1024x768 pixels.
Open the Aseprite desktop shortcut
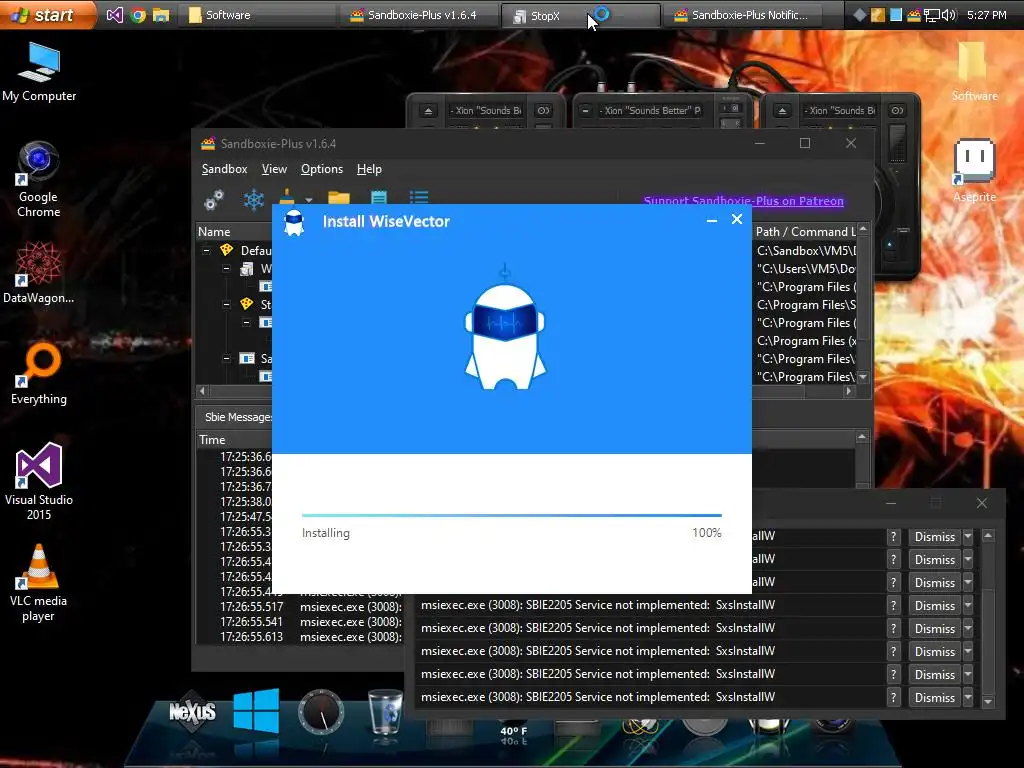tap(974, 171)
